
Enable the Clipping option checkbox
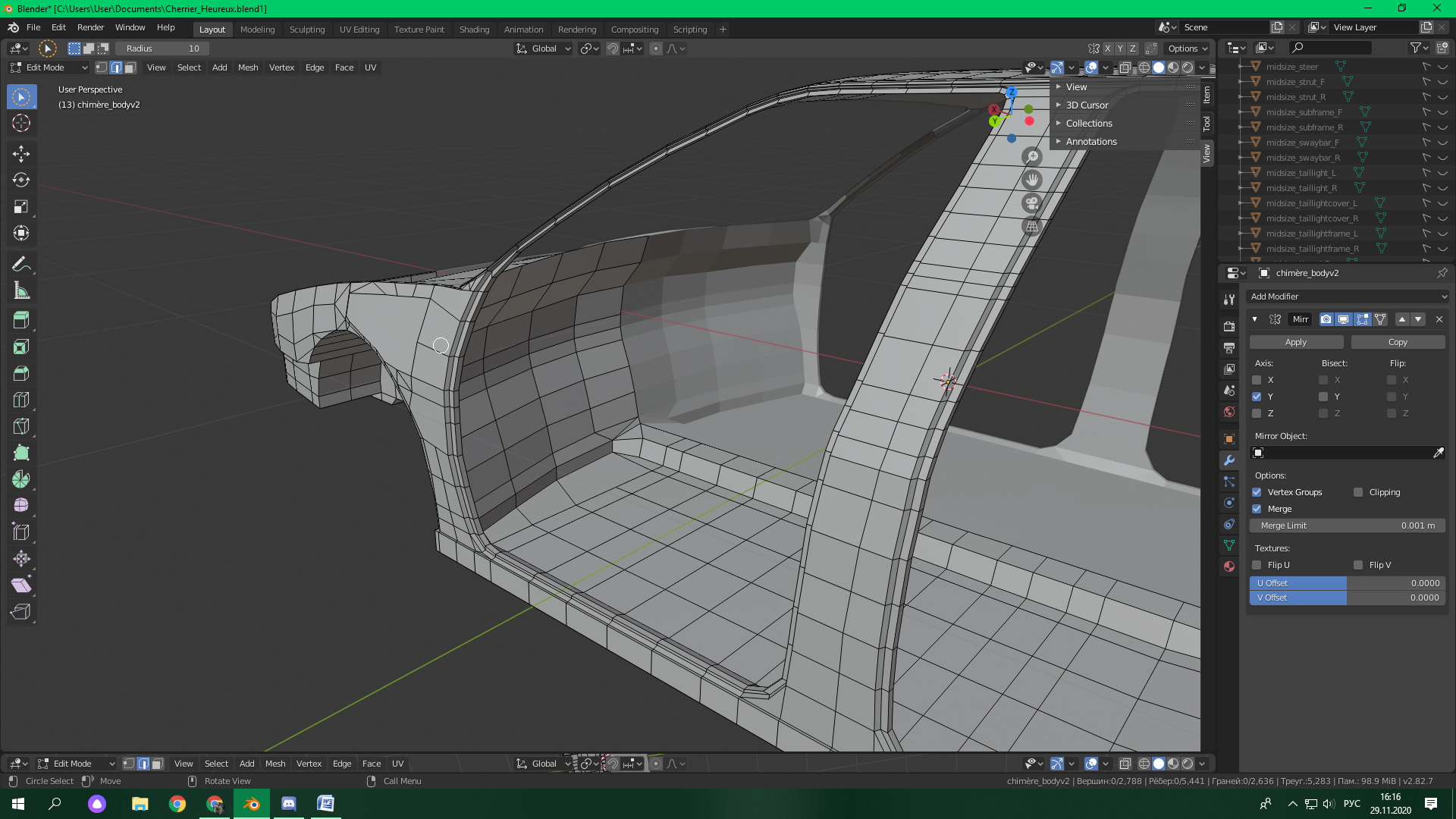(1358, 492)
